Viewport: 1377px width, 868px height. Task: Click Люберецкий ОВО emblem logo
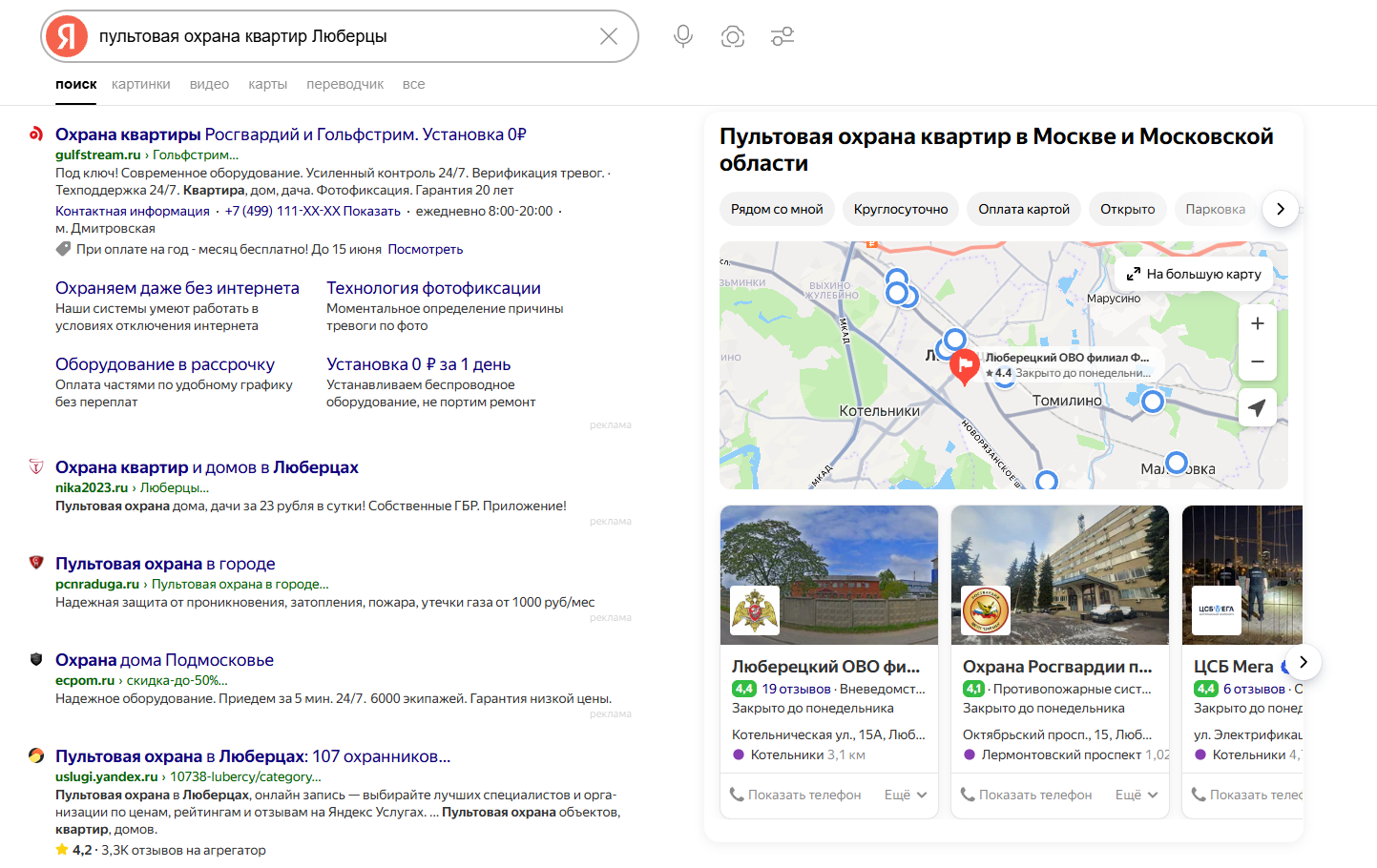755,610
